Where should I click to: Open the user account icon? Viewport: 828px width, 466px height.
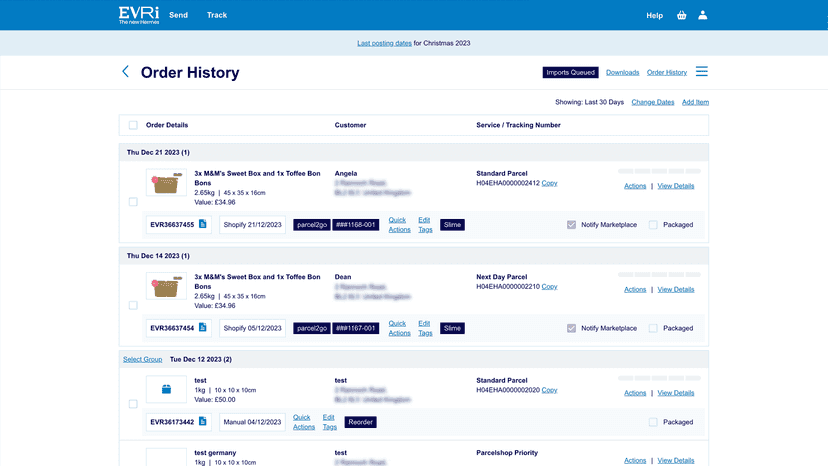click(x=702, y=15)
